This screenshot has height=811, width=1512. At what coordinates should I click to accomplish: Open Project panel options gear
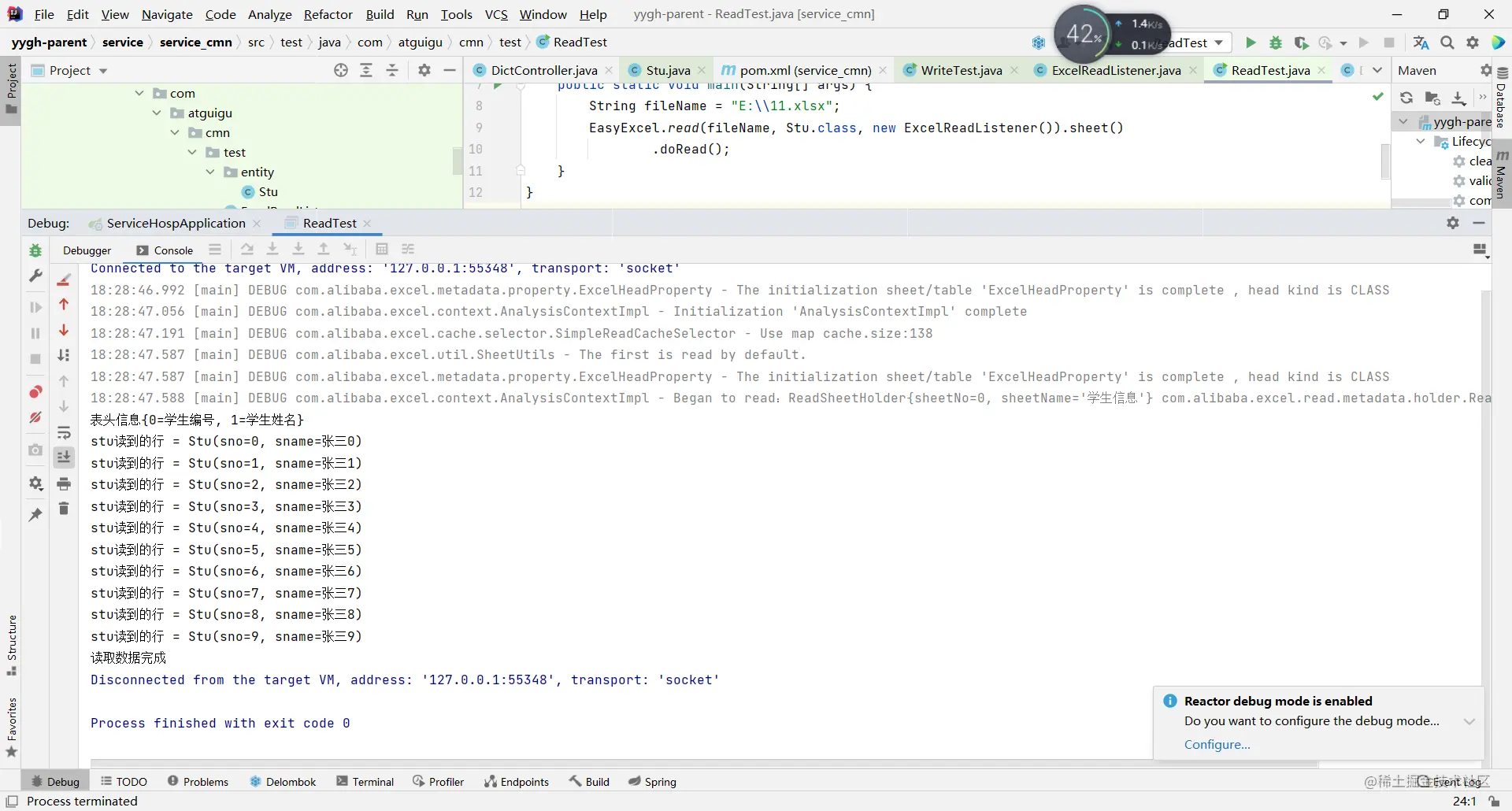click(x=424, y=70)
